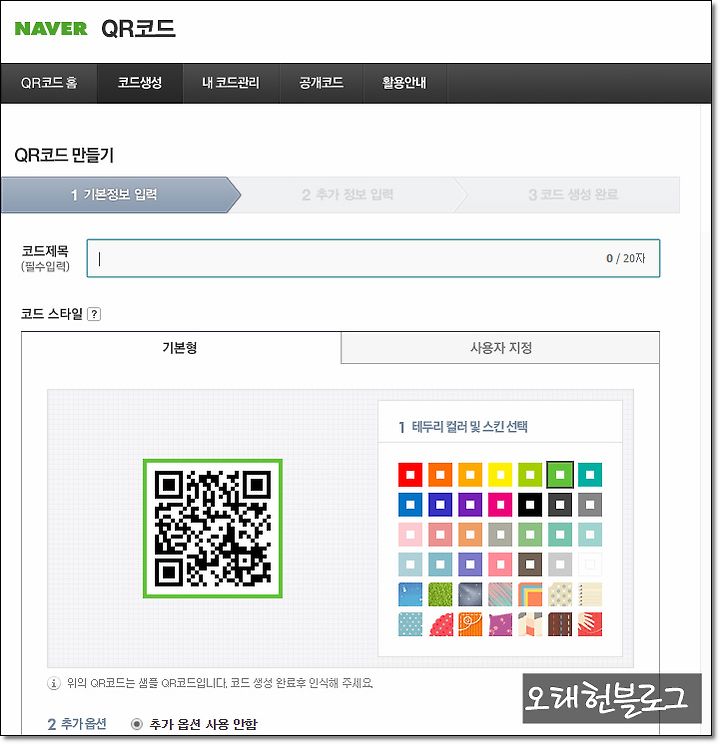The height and width of the screenshot is (744, 720).
Task: Choose the navy indigo border color
Action: [440, 504]
